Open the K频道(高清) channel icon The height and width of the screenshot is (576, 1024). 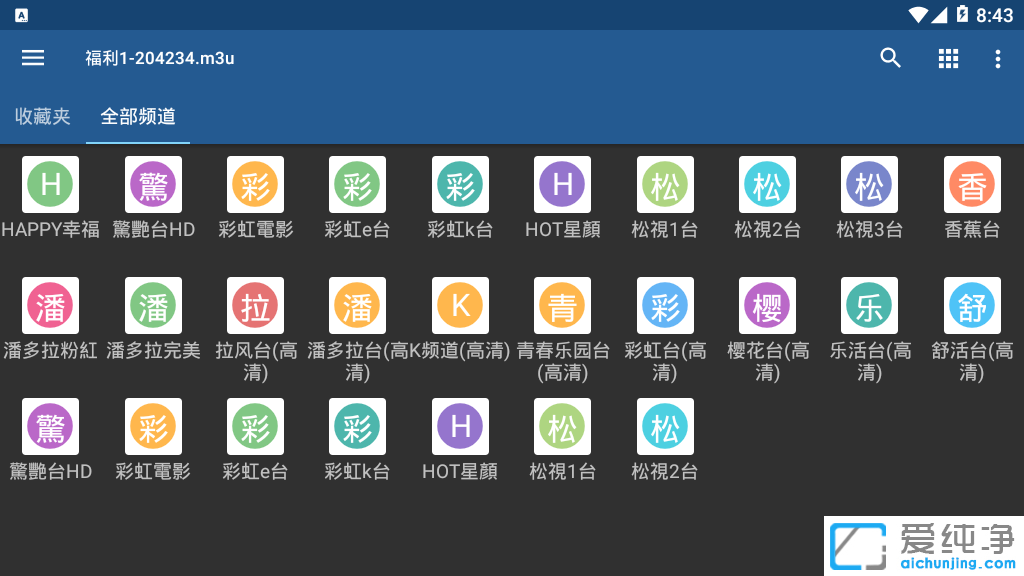pyautogui.click(x=460, y=306)
